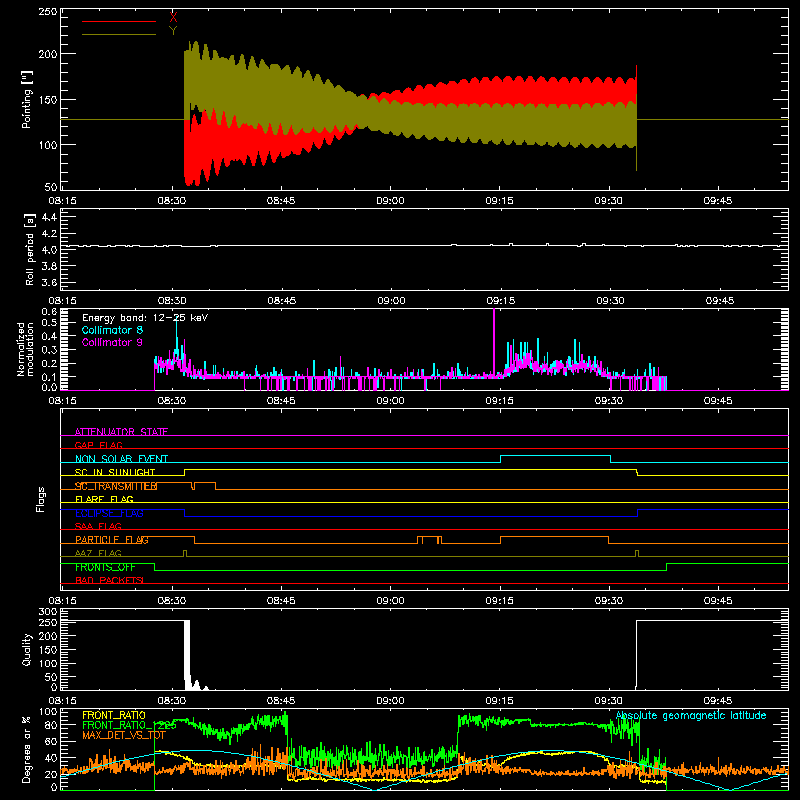
Task: Click the 'Collimator 9' legend label
Action: 112,342
